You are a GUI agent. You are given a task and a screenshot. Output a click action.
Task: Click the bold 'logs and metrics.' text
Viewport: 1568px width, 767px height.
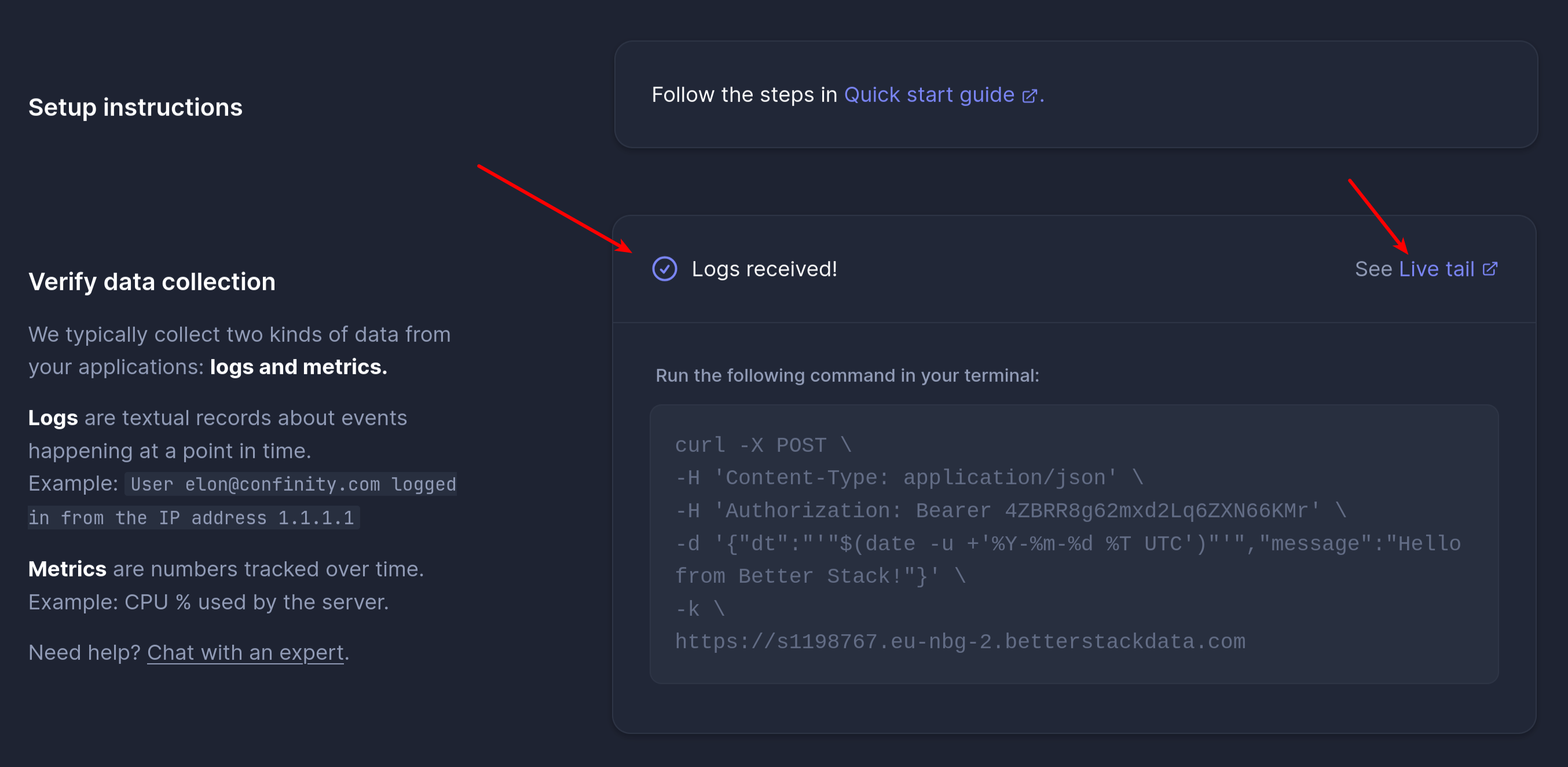pos(298,367)
